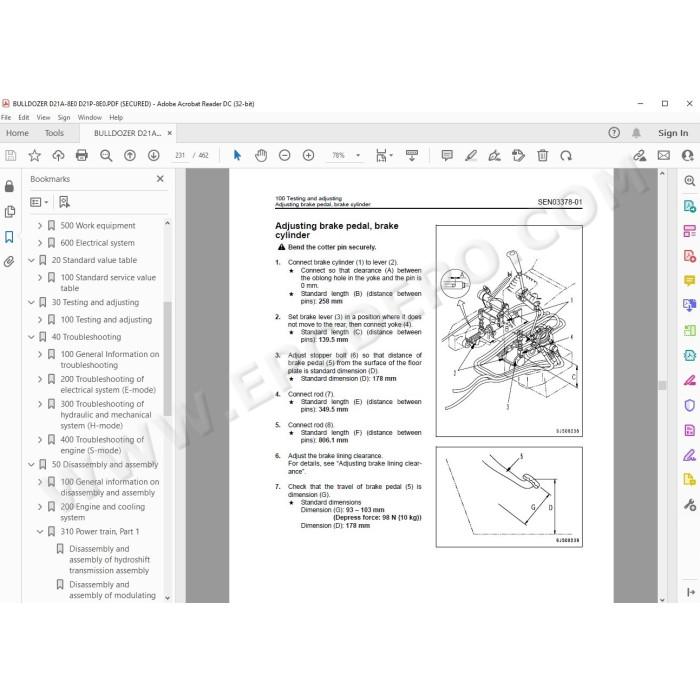
Task: Click the scrolling mode toolbar icon
Action: [412, 155]
